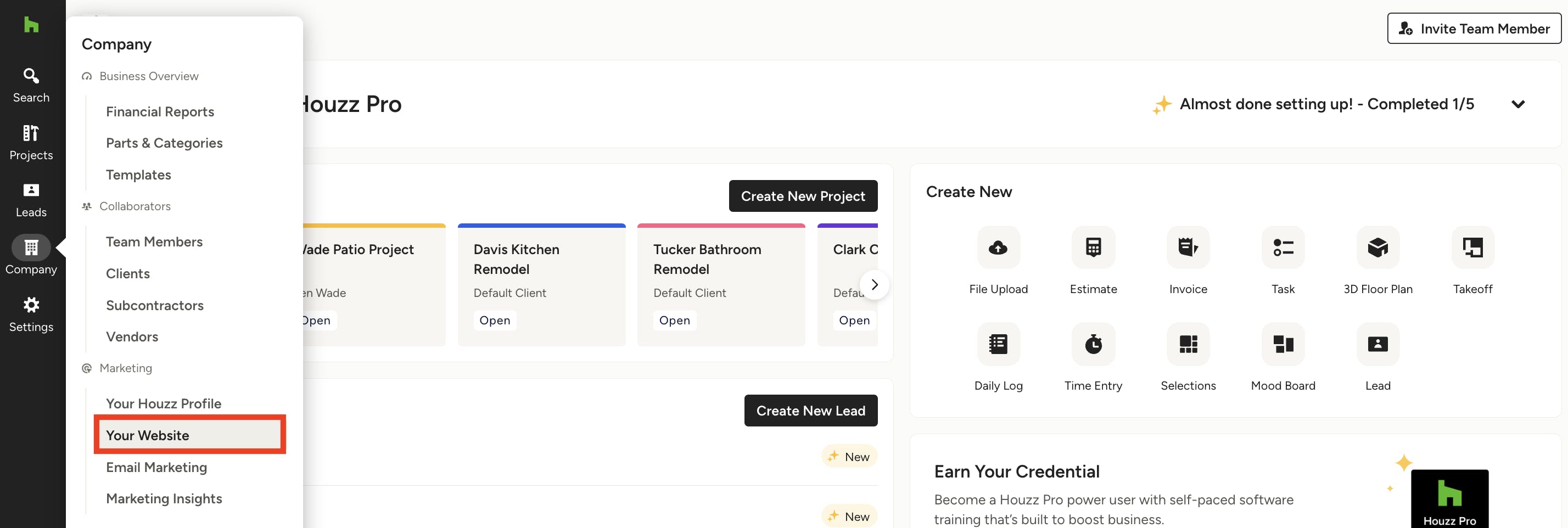1568x528 pixels.
Task: Click the Time Entry stopwatch icon
Action: (x=1093, y=344)
